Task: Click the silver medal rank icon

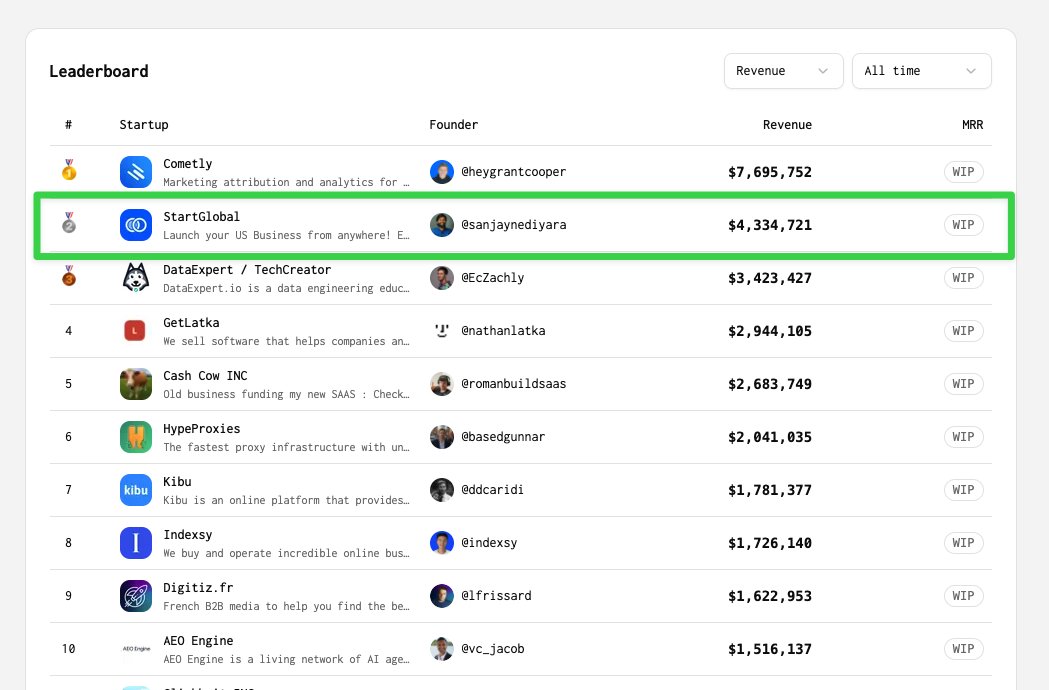Action: point(69,223)
